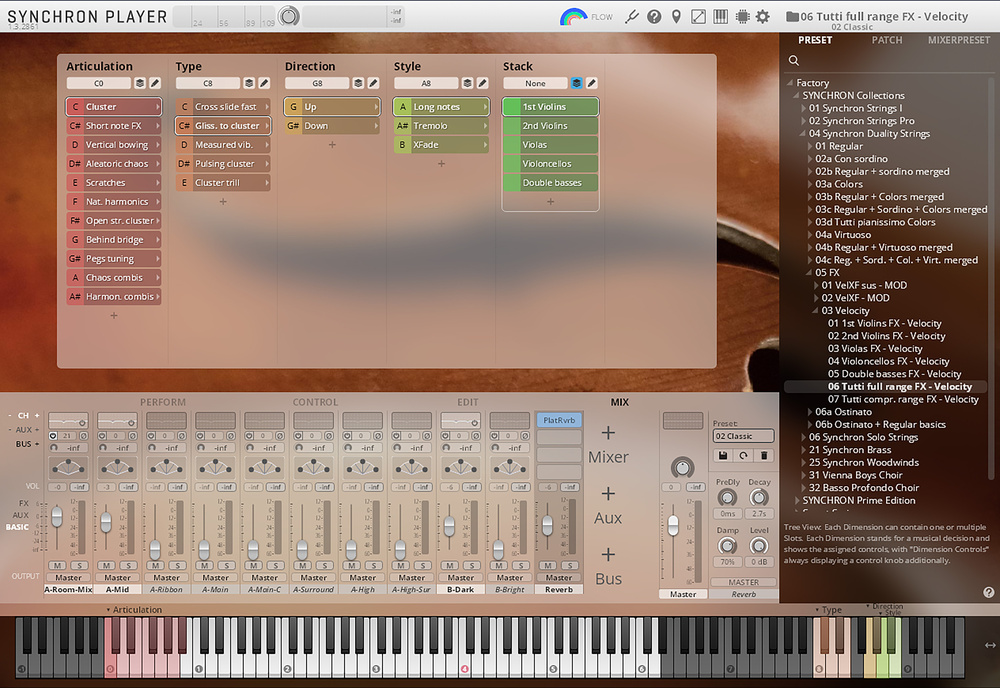The height and width of the screenshot is (688, 1000).
Task: Mute the A-Room-Mix channel
Action: 57,565
